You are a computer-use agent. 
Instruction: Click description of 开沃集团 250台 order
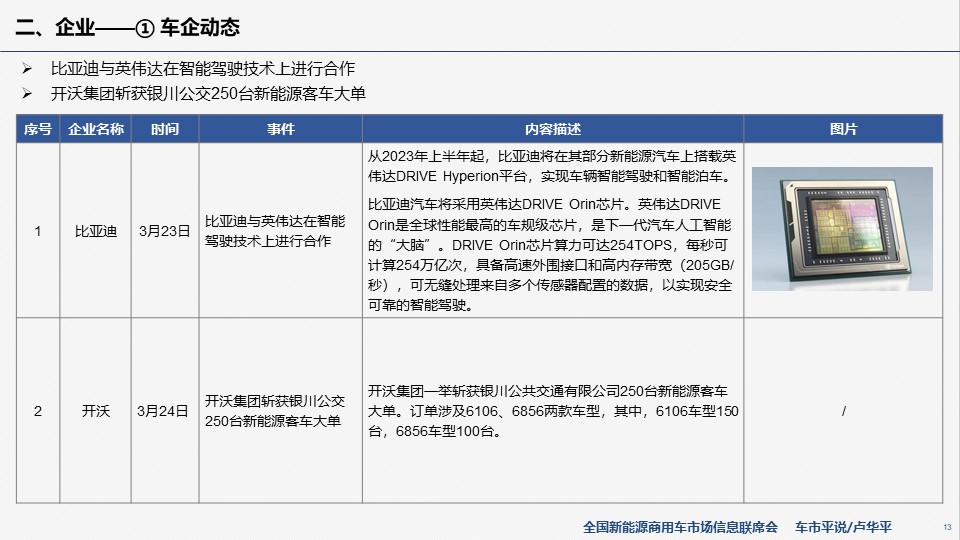(553, 411)
